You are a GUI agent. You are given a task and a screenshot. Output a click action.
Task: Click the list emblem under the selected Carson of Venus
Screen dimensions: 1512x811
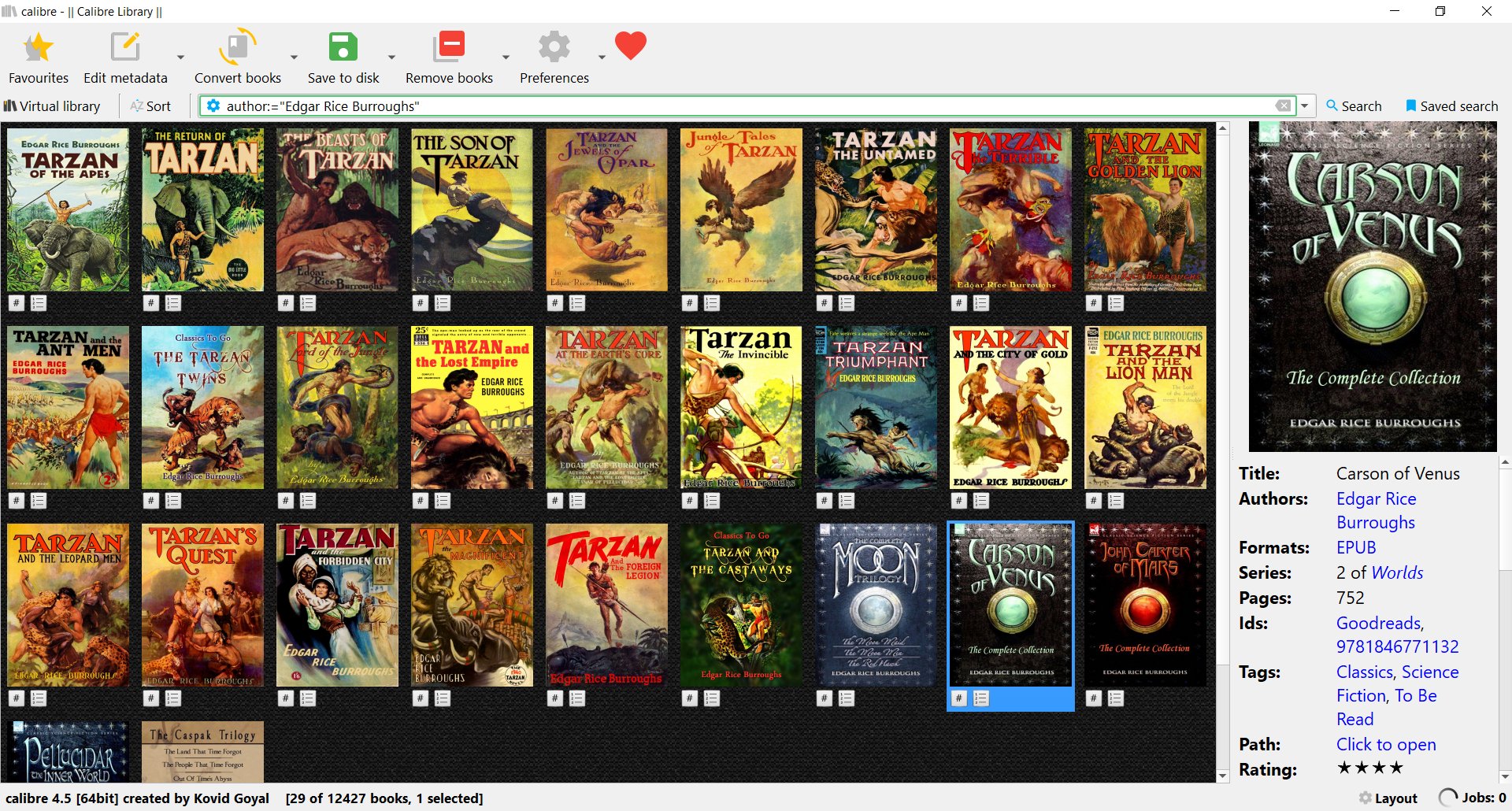click(x=981, y=698)
